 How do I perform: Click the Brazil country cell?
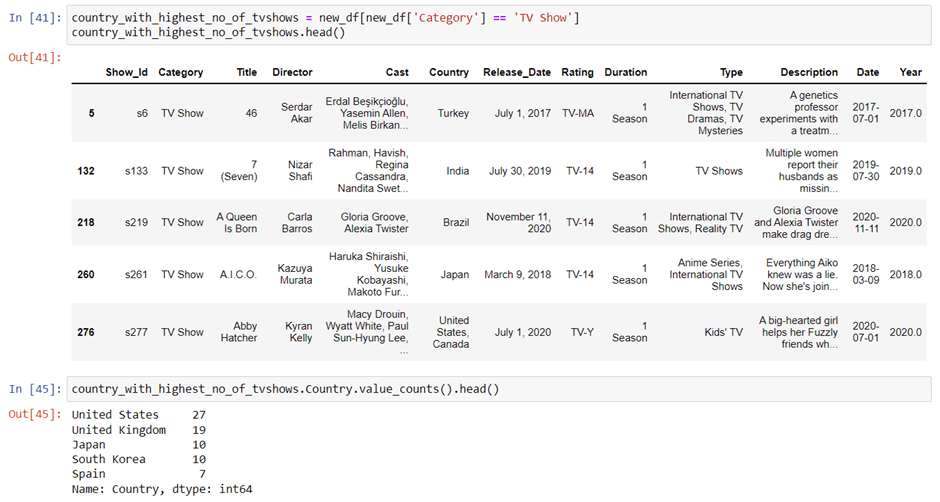[456, 223]
